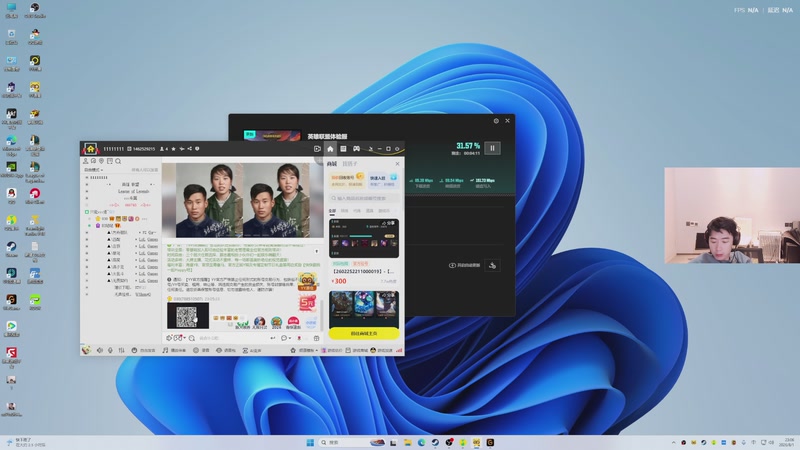Viewport: 800px width, 450px height.
Task: Click the speech bubble icon in chat bar
Action: tap(284, 338)
